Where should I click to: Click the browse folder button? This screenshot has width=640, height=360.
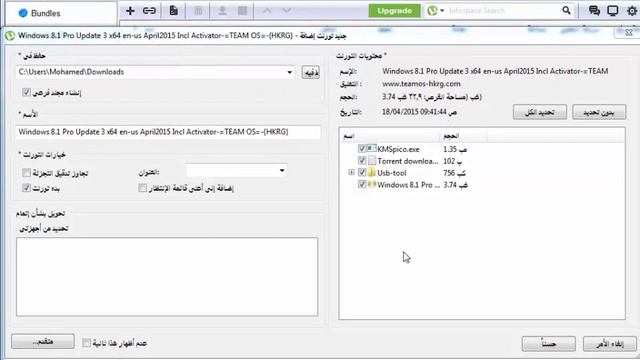[311, 73]
